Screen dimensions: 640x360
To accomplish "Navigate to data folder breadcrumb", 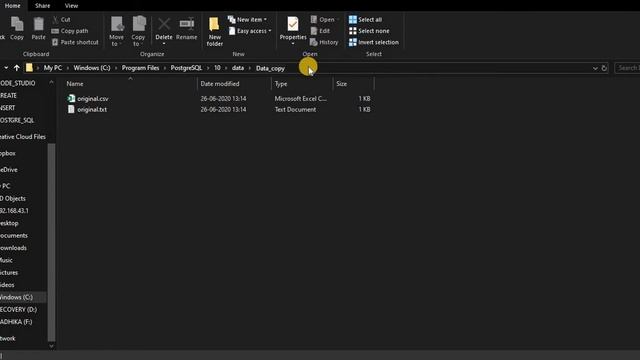I will [238, 68].
